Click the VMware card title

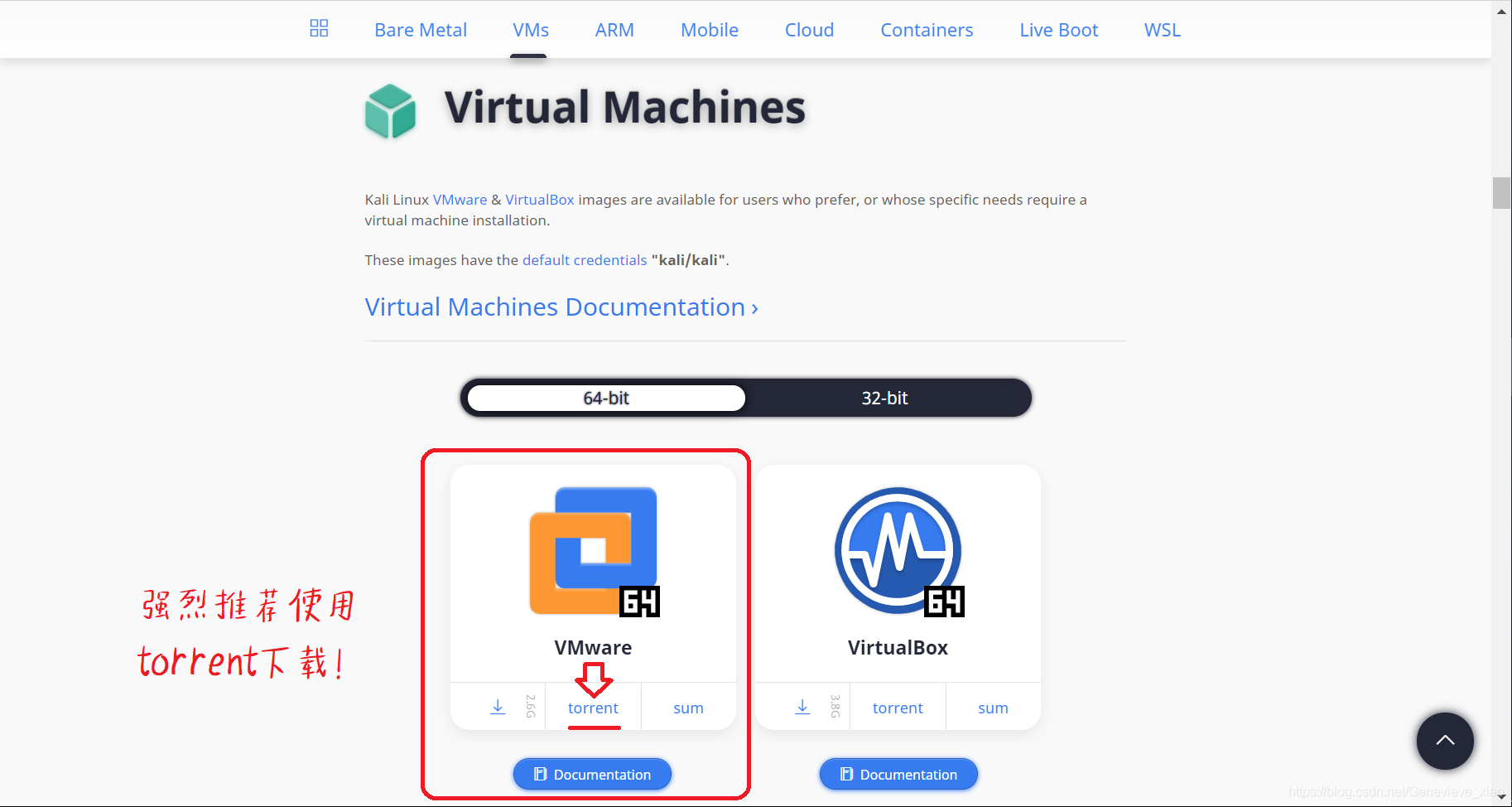pyautogui.click(x=593, y=648)
